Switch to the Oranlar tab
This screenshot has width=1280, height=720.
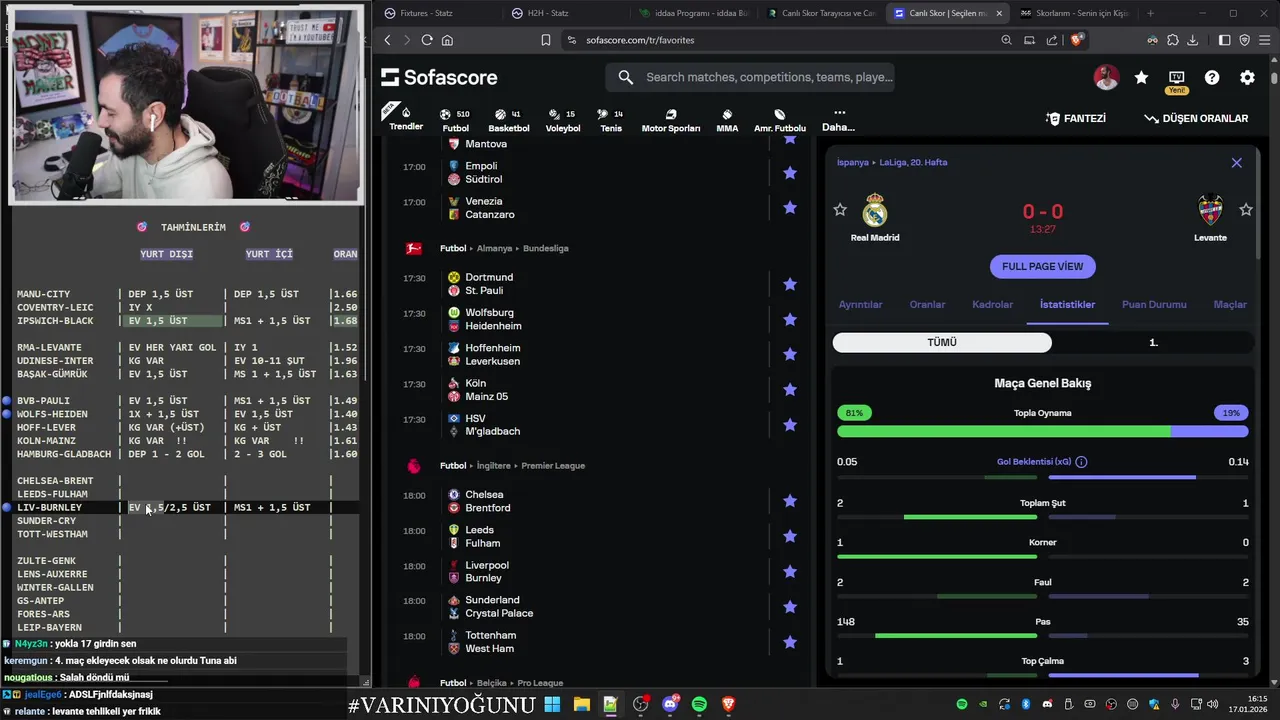click(x=927, y=305)
